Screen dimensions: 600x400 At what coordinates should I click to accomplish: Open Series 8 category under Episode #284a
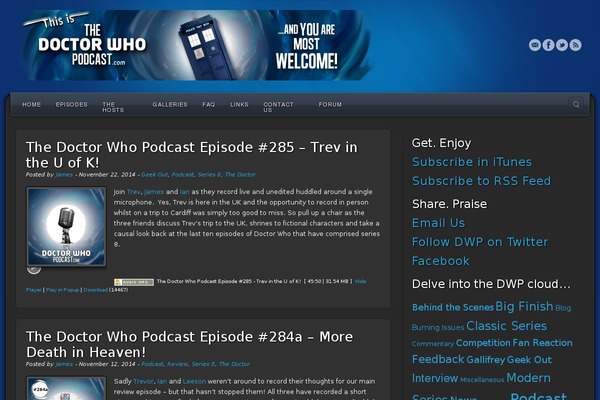[x=203, y=364]
